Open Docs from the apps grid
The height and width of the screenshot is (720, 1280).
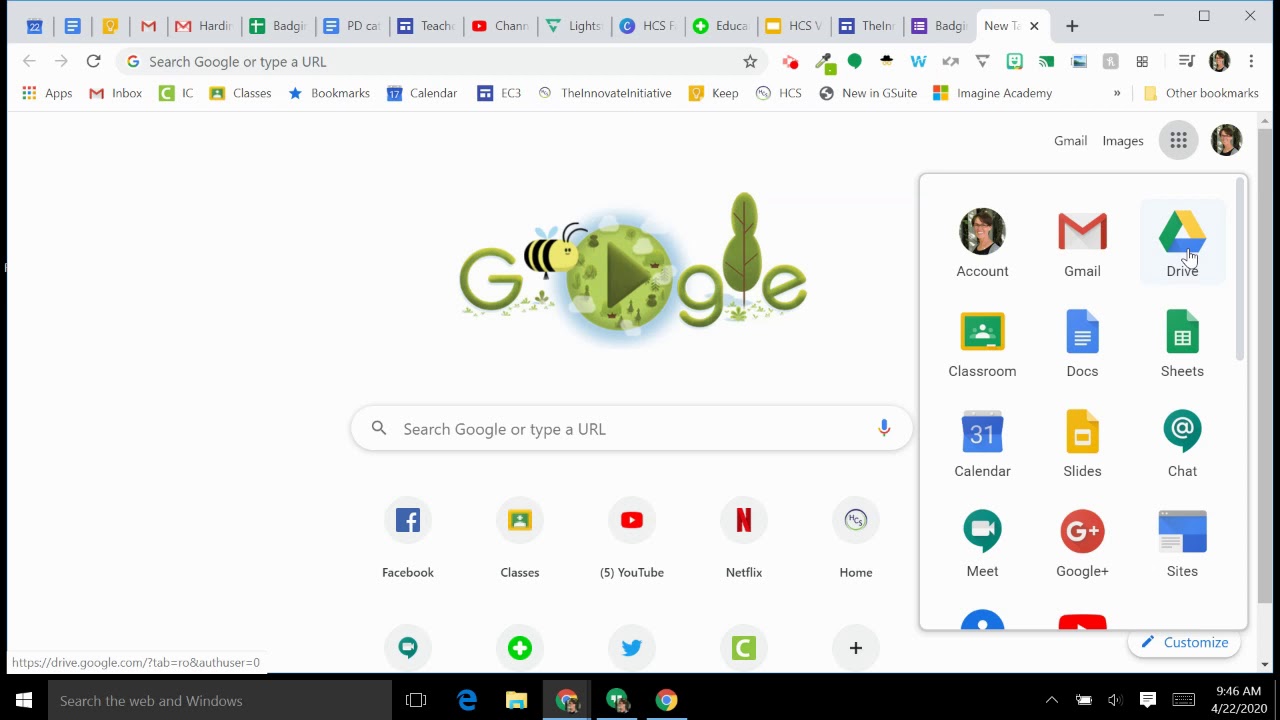[1082, 343]
